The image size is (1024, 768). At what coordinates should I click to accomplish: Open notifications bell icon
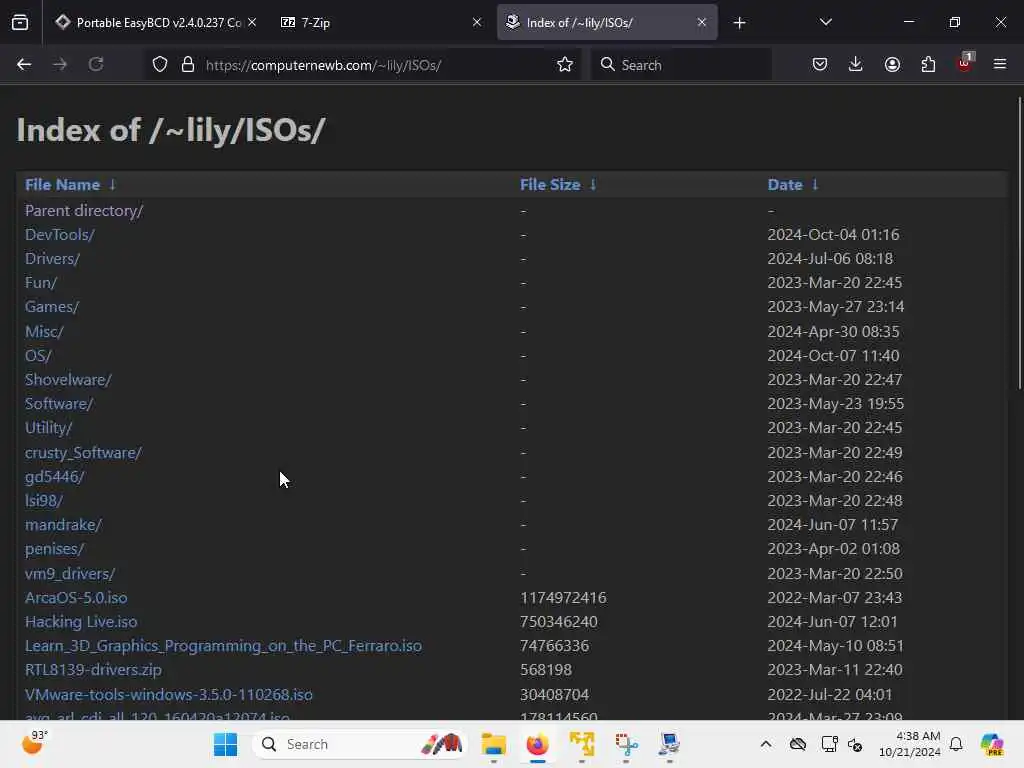coord(956,744)
